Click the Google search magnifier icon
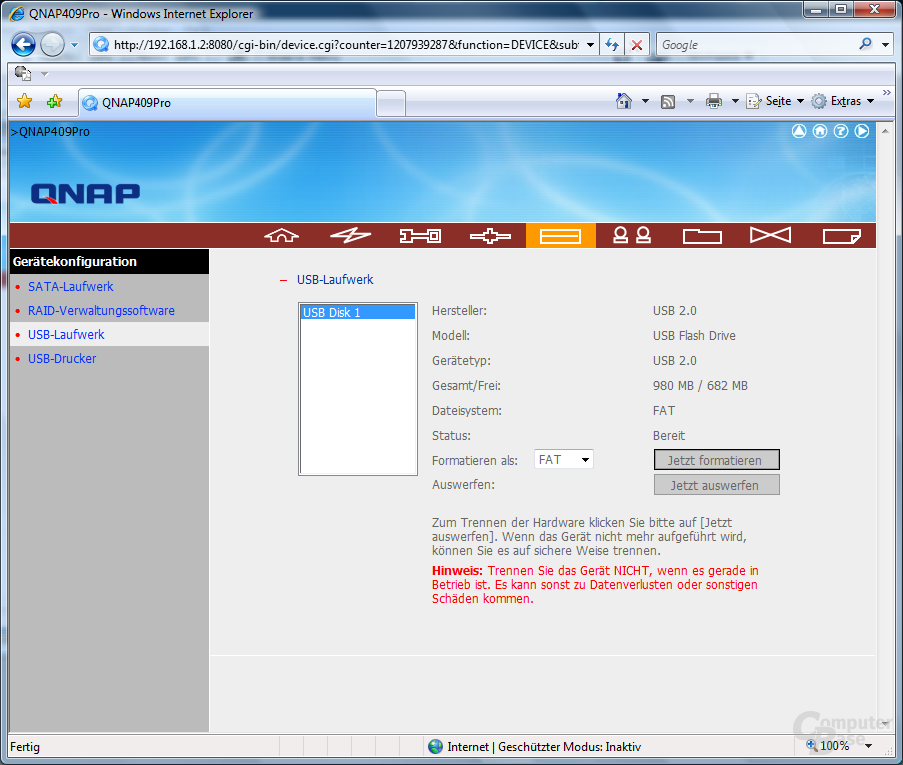The image size is (903, 765). pos(866,44)
